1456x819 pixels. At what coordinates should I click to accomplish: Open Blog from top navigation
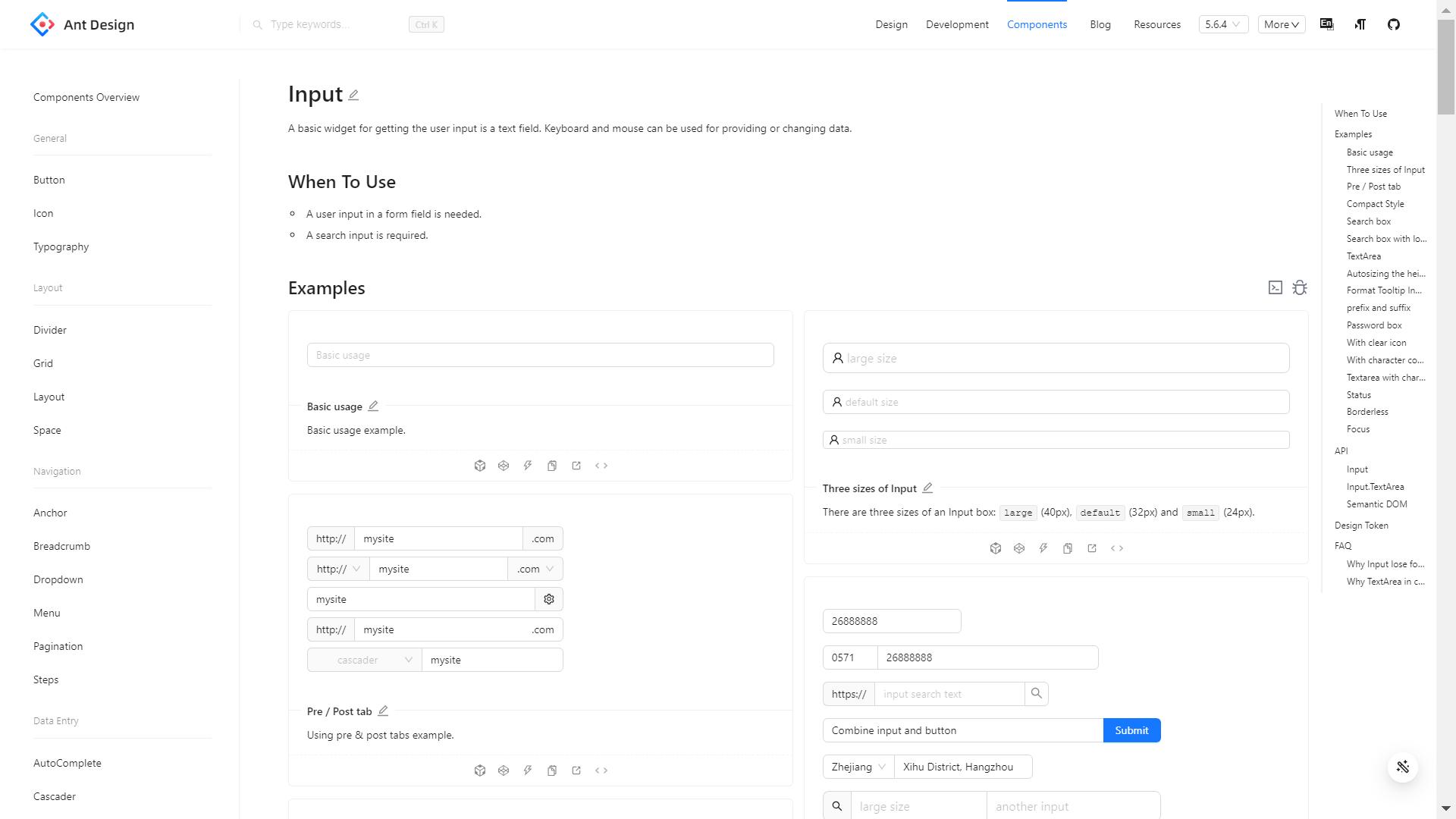tap(1100, 24)
